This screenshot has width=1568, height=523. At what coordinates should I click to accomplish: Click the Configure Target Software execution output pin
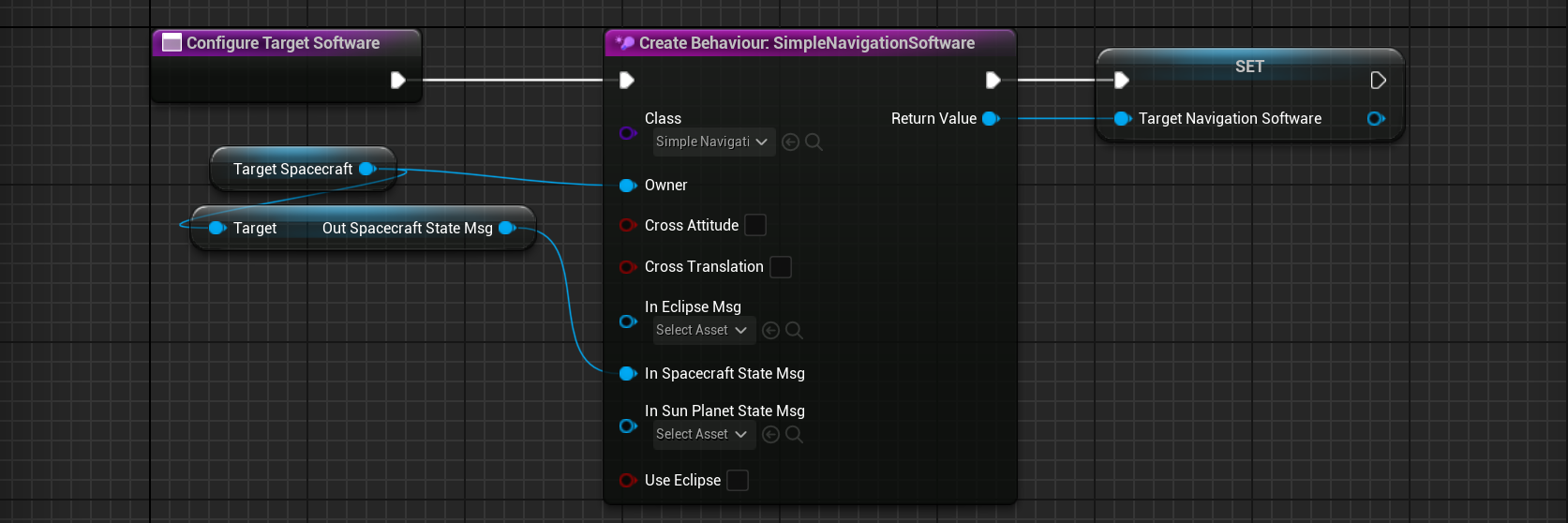(397, 81)
